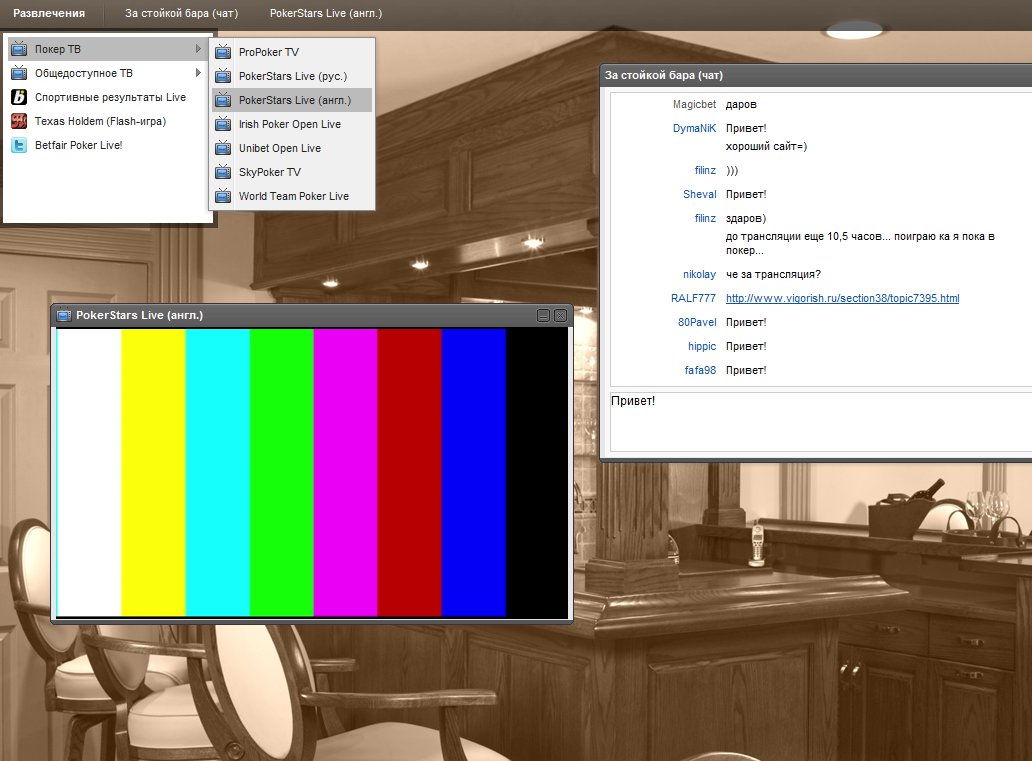The width and height of the screenshot is (1032, 761).
Task: Open the Развлечения top menu
Action: (49, 14)
